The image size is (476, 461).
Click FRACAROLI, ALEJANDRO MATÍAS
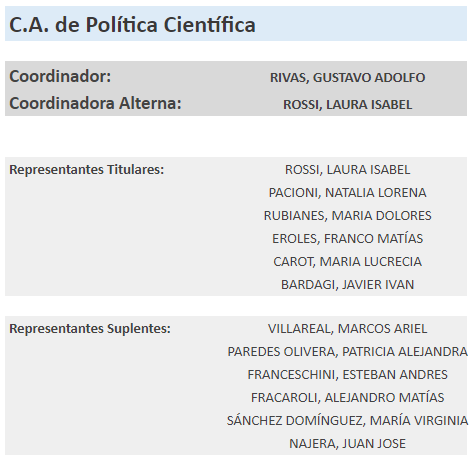pos(347,398)
